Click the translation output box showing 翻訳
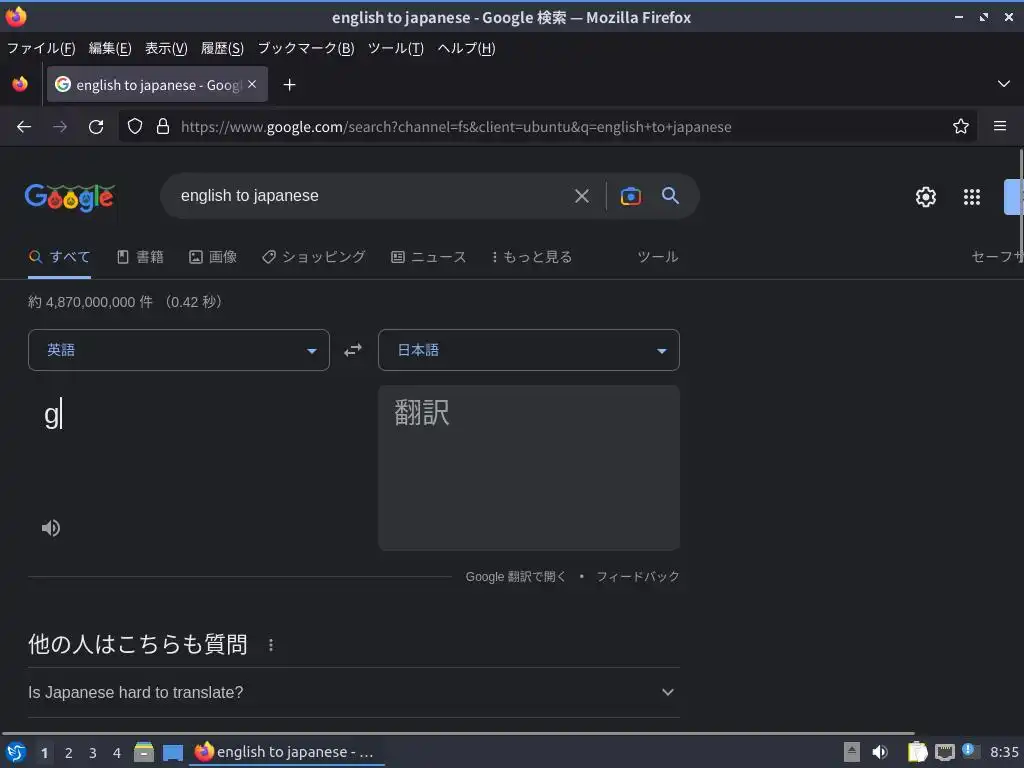This screenshot has height=768, width=1024. click(x=529, y=468)
